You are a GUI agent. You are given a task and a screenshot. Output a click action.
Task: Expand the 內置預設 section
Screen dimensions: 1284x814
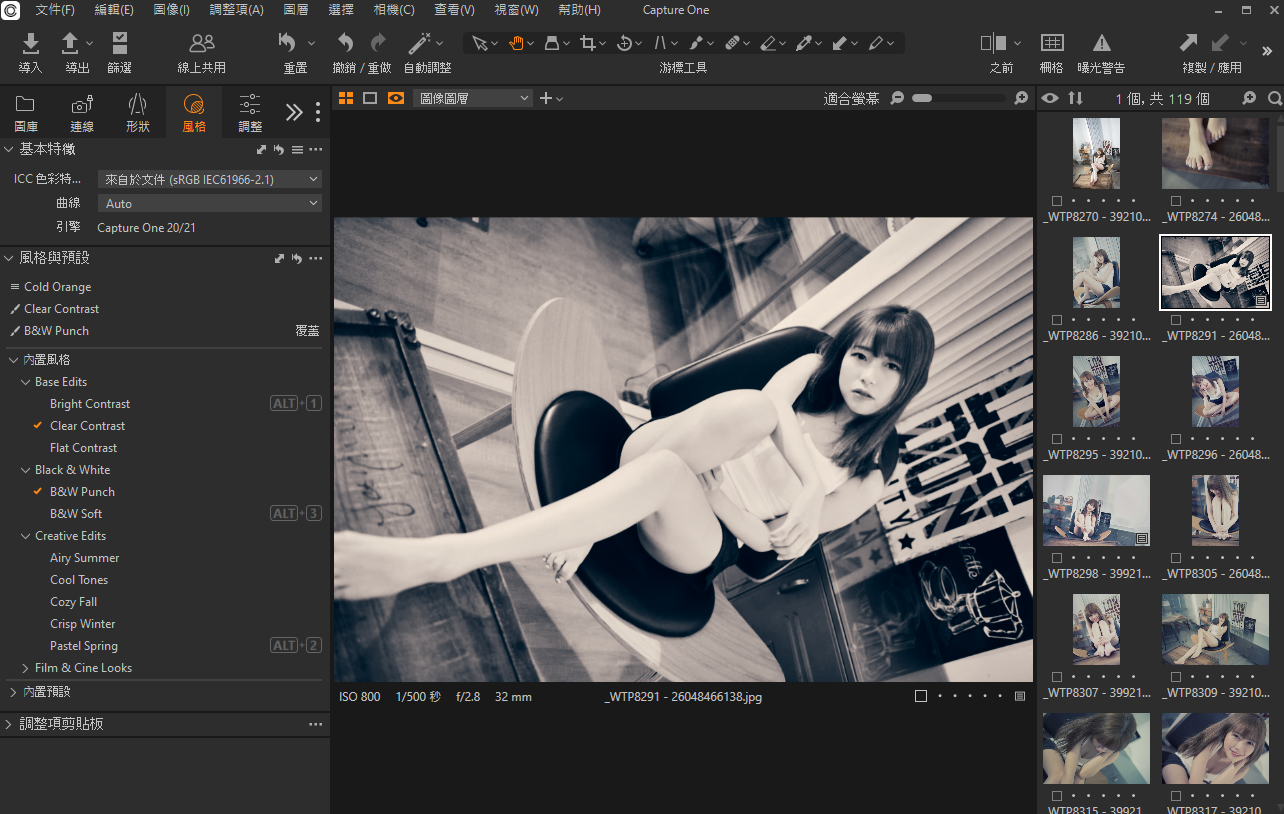[x=13, y=692]
